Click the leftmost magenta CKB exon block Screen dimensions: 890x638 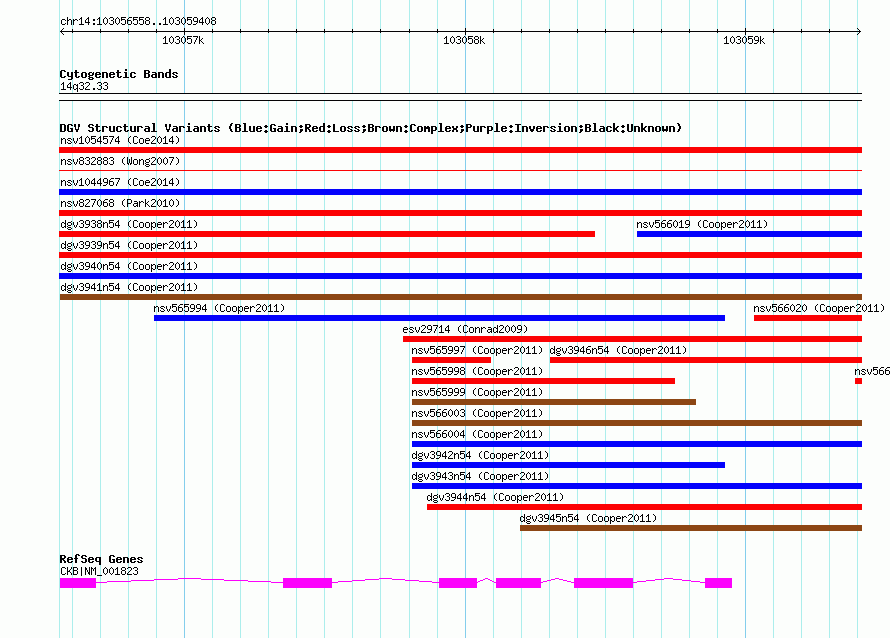point(78,583)
